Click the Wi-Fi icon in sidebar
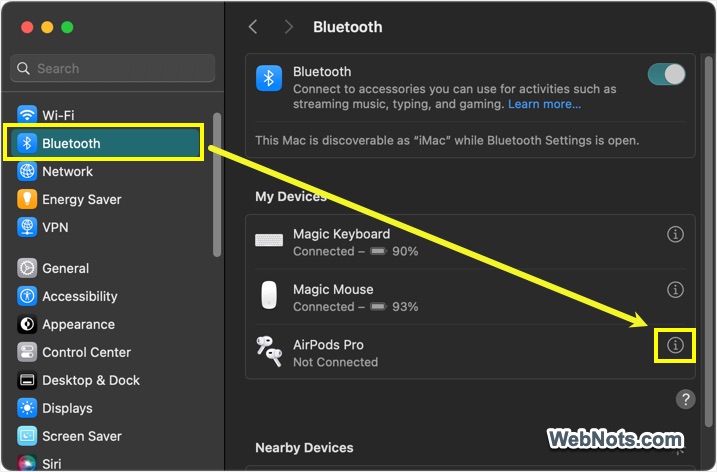 pos(27,114)
